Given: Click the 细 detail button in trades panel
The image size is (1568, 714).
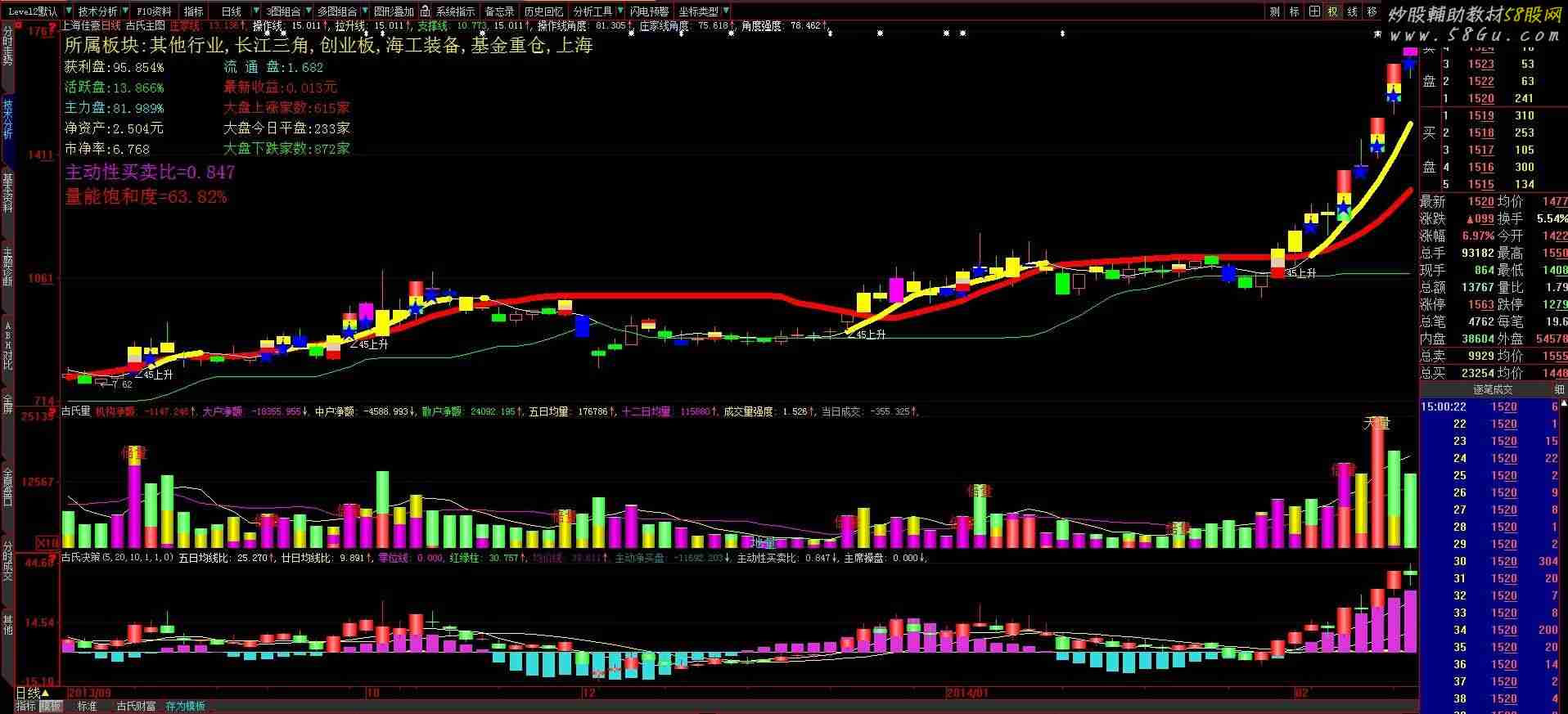Looking at the screenshot, I should click(1560, 389).
